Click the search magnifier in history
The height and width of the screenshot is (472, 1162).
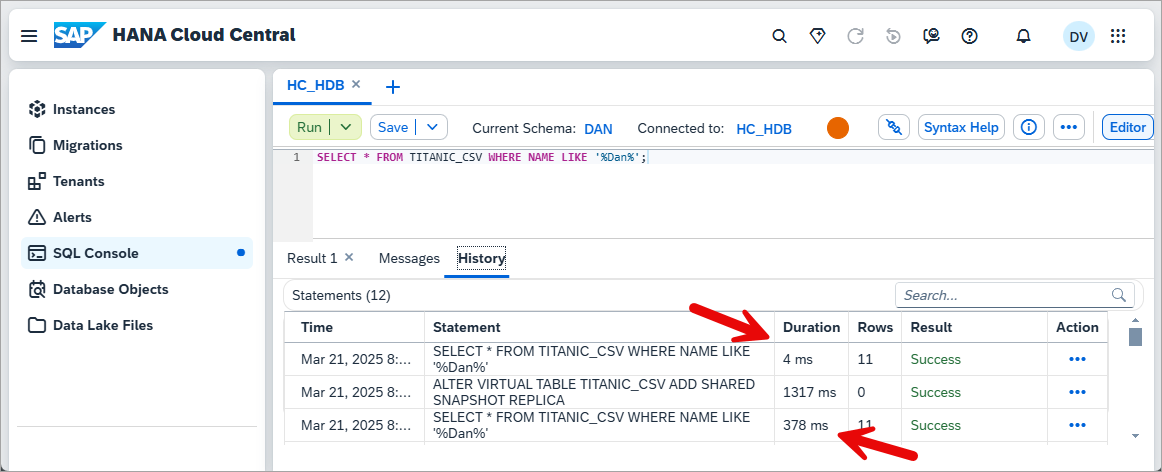[x=1119, y=295]
